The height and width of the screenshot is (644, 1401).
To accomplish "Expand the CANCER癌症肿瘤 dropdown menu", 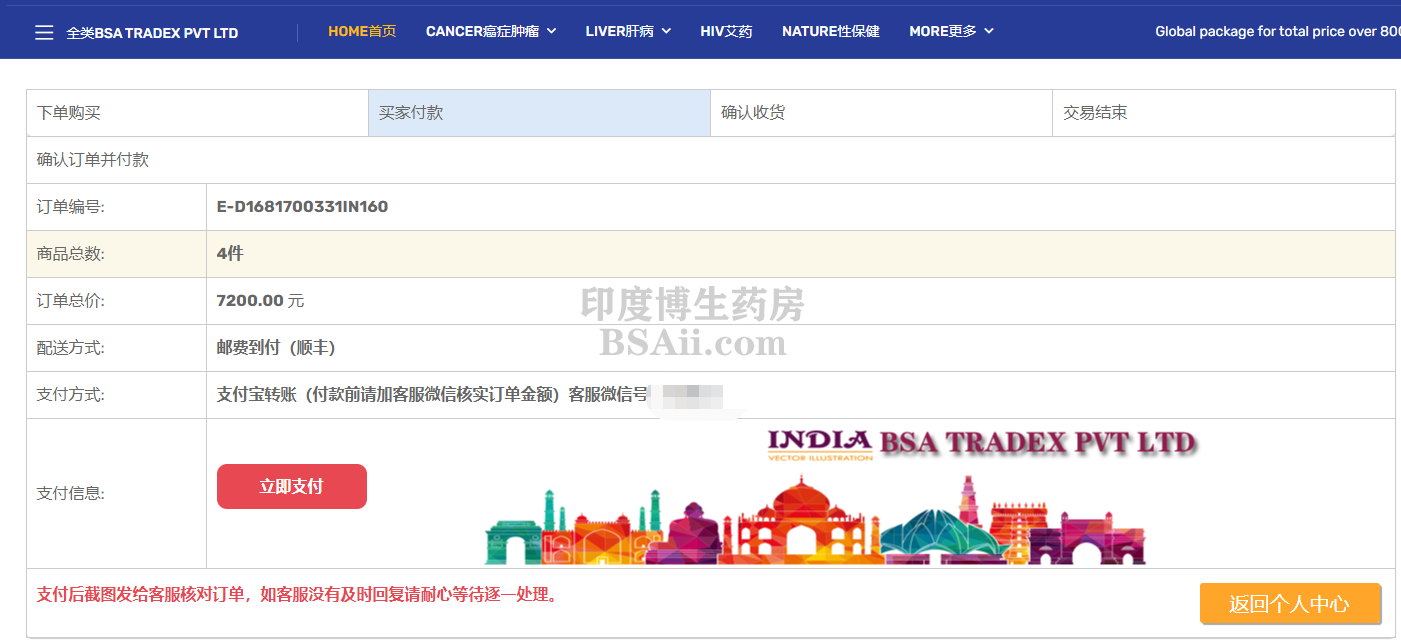I will point(491,31).
